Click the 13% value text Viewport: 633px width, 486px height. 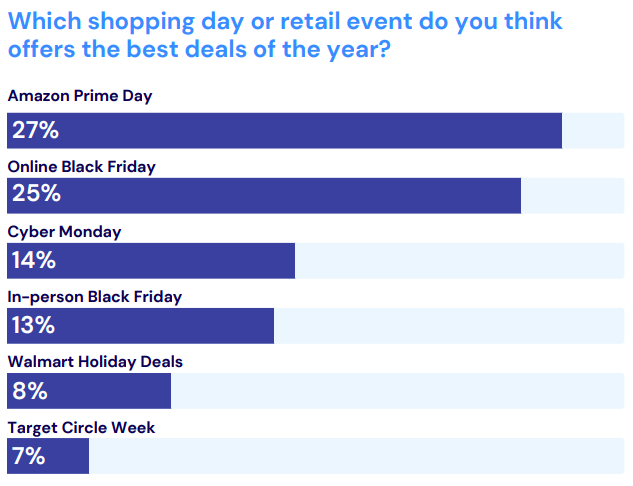tap(33, 326)
